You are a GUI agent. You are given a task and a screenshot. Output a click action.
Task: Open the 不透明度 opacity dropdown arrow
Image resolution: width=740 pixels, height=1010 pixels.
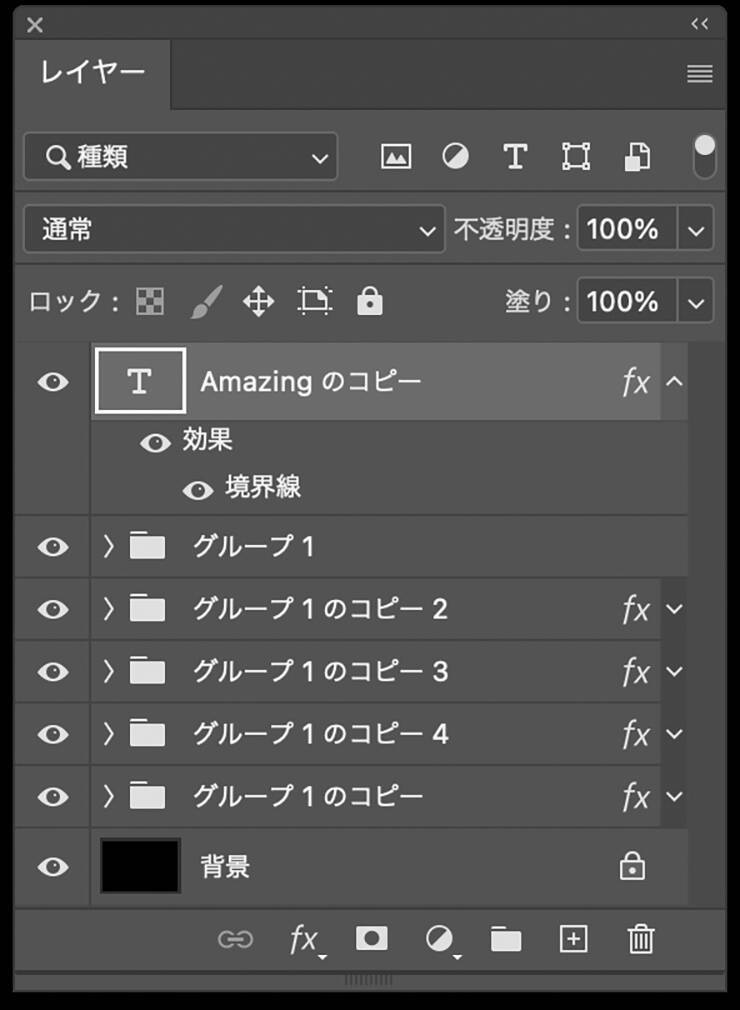pos(697,230)
